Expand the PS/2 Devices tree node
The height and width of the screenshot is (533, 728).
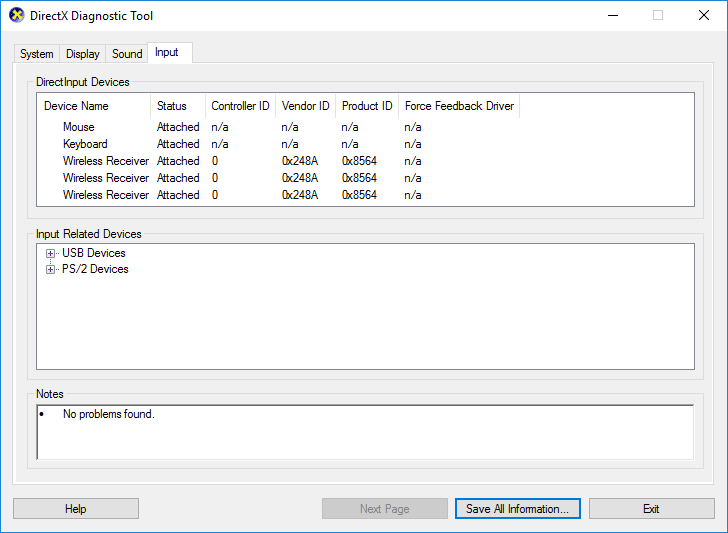coord(50,270)
